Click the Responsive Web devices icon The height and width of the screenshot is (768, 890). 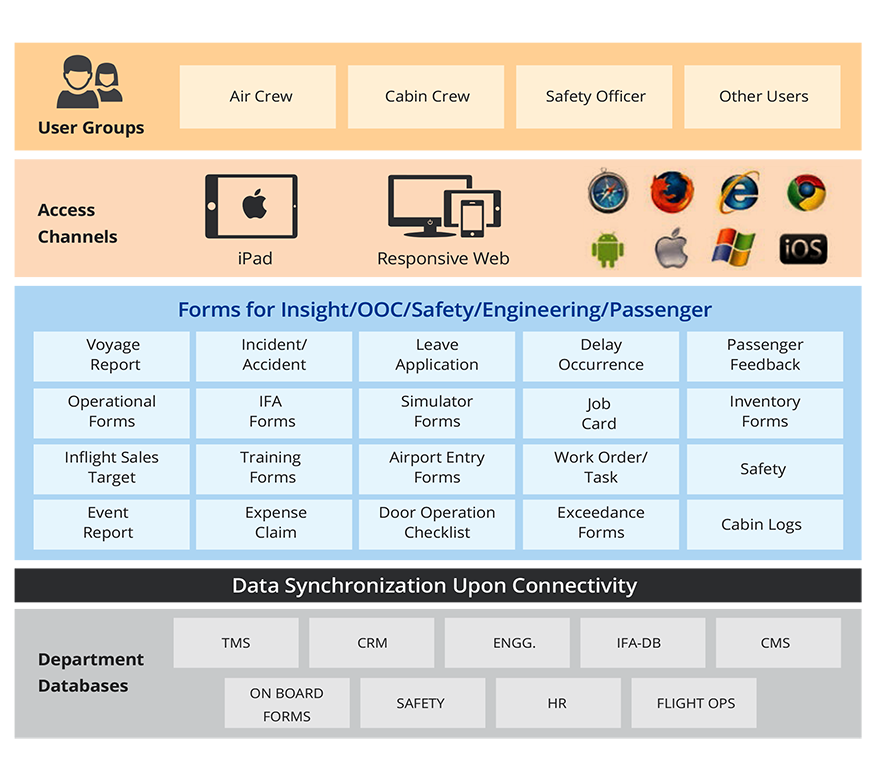click(443, 205)
